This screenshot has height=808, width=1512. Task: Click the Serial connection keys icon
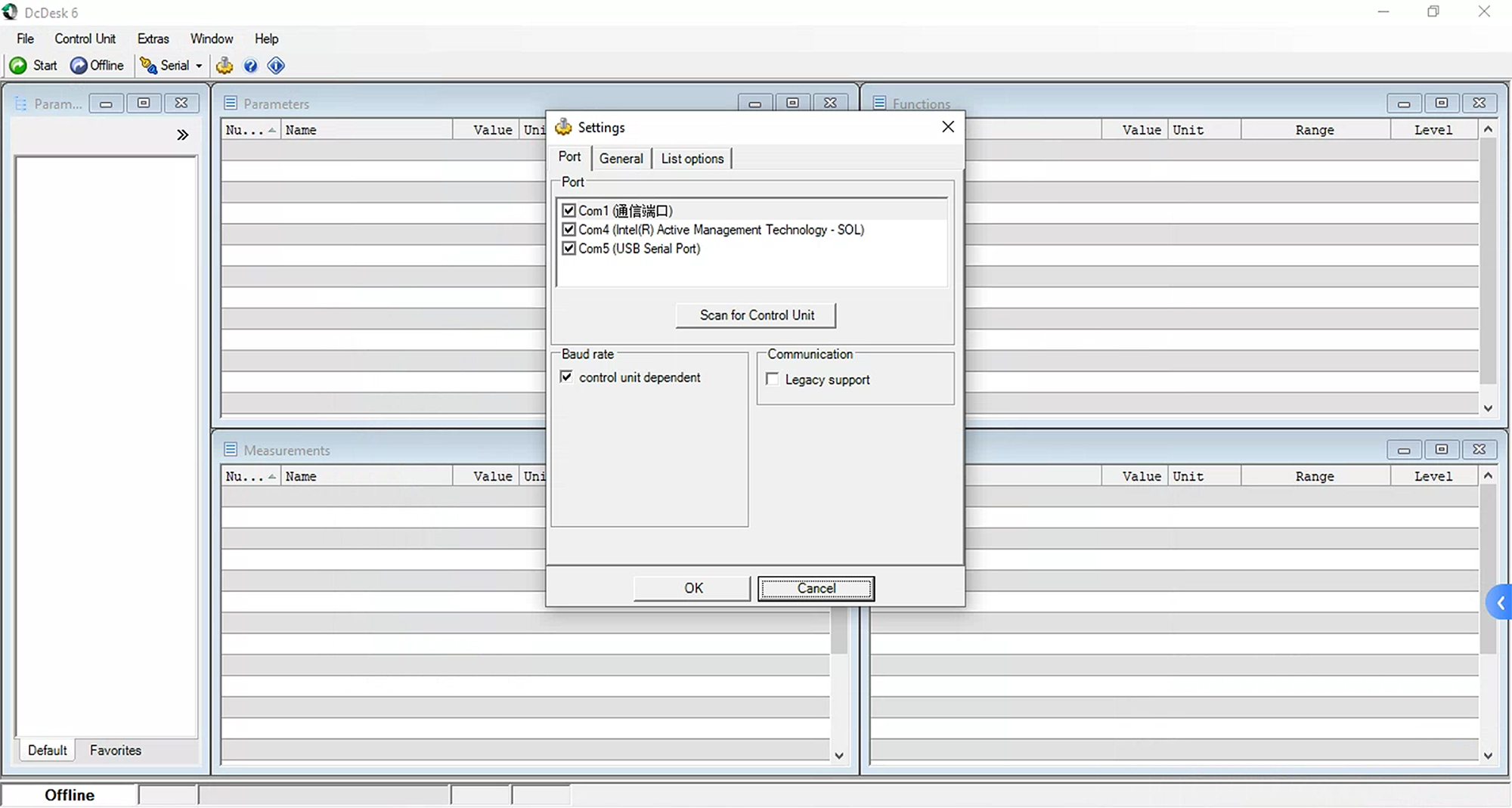pos(149,66)
